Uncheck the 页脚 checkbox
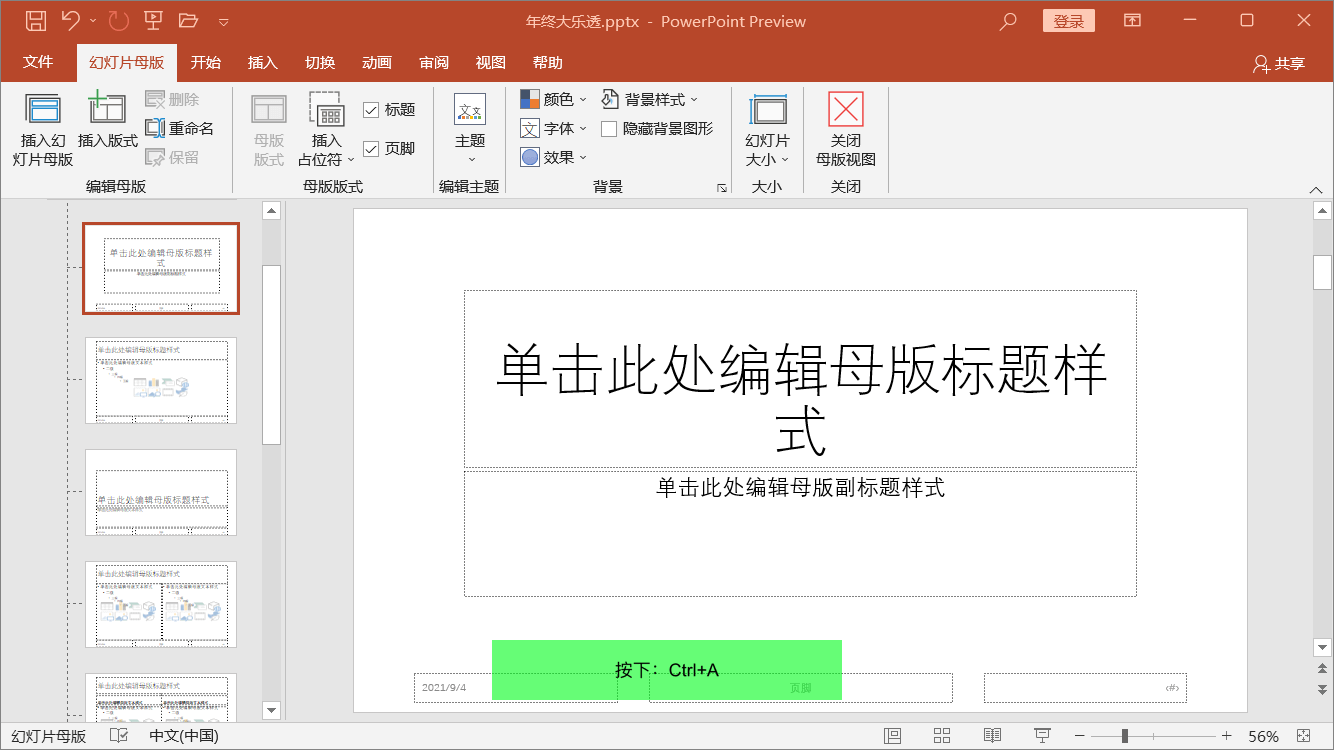Screen dimensions: 1334x750 371,149
